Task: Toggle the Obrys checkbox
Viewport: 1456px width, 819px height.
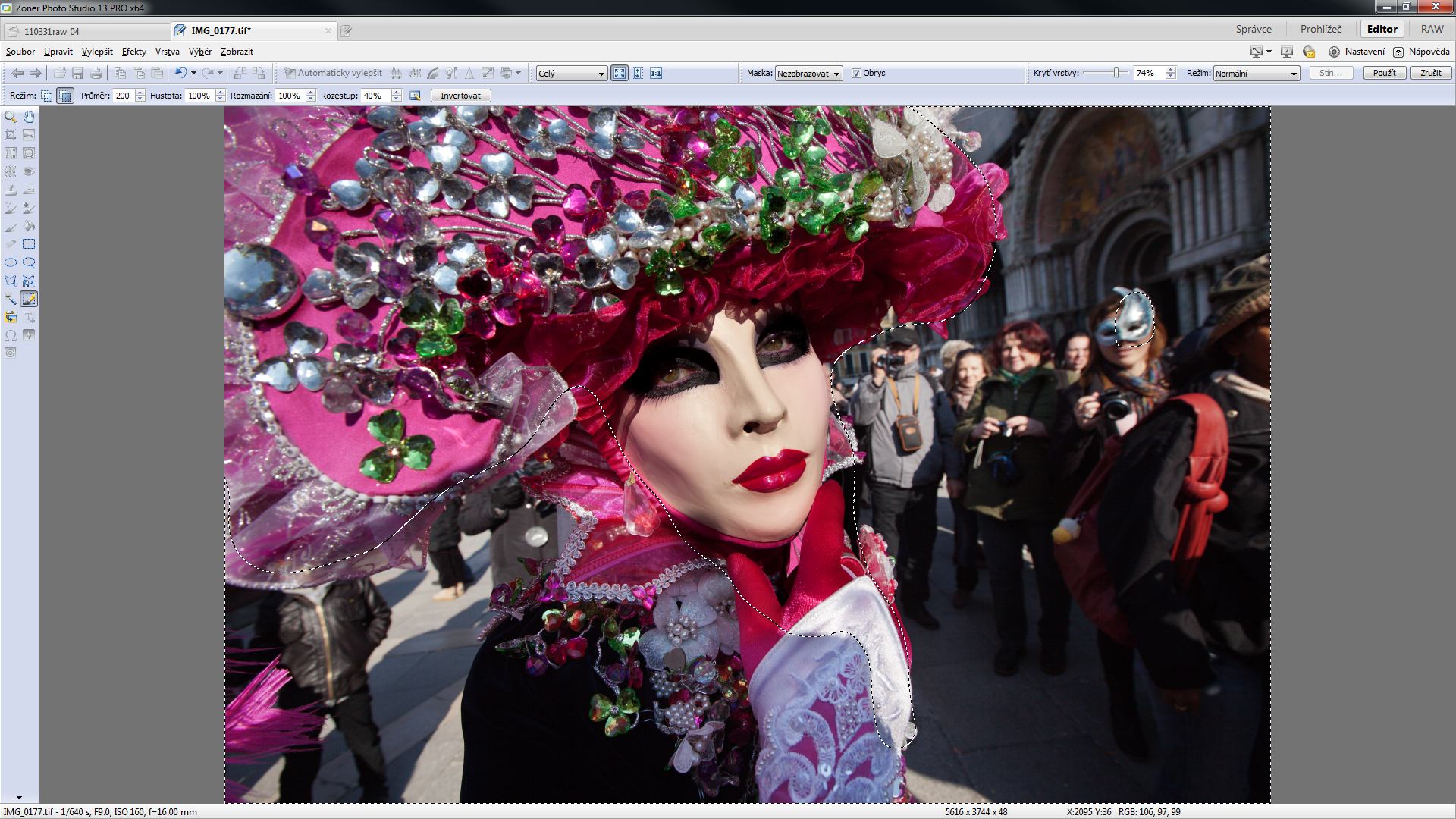Action: 856,74
